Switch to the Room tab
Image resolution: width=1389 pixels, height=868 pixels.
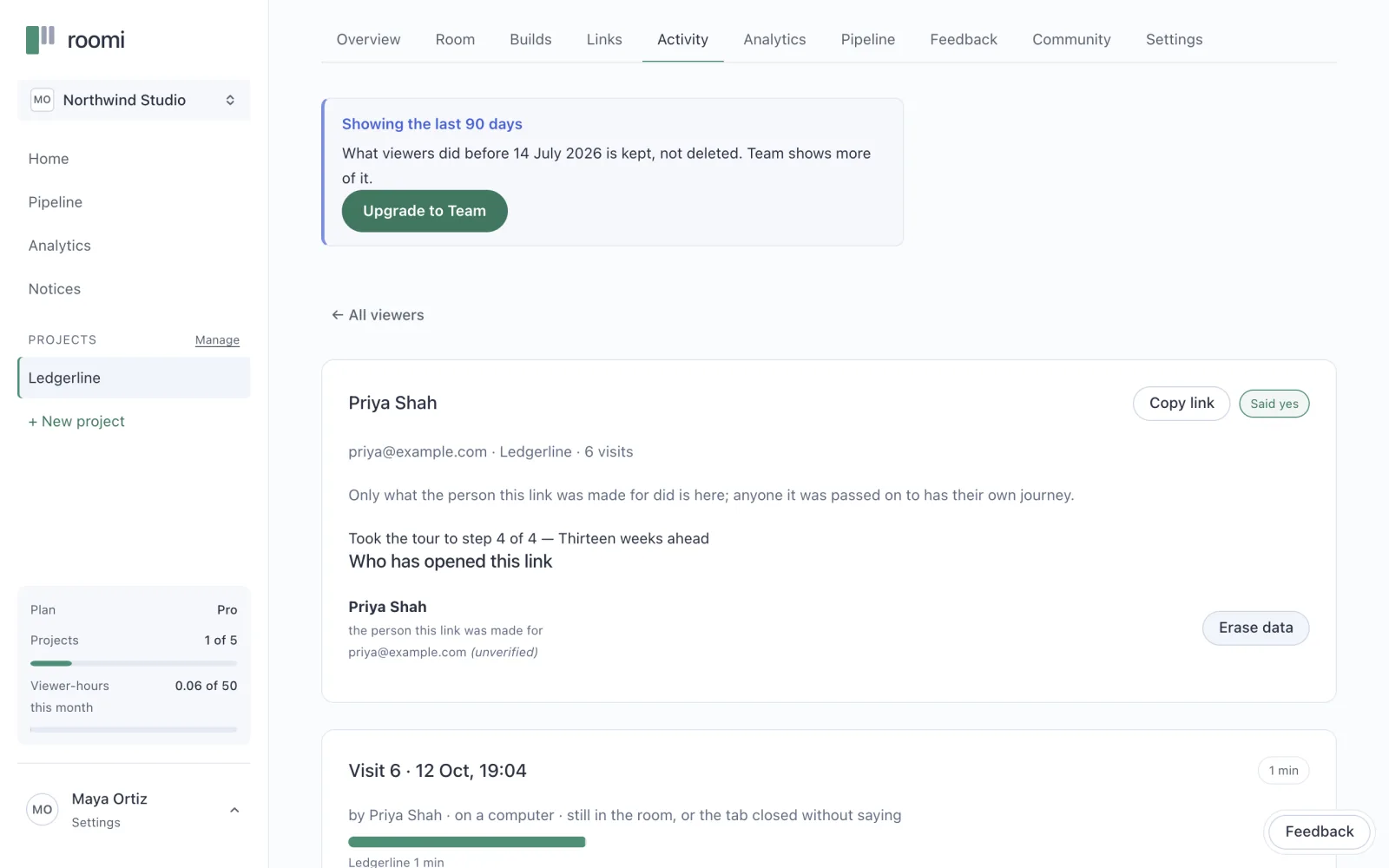pos(455,39)
